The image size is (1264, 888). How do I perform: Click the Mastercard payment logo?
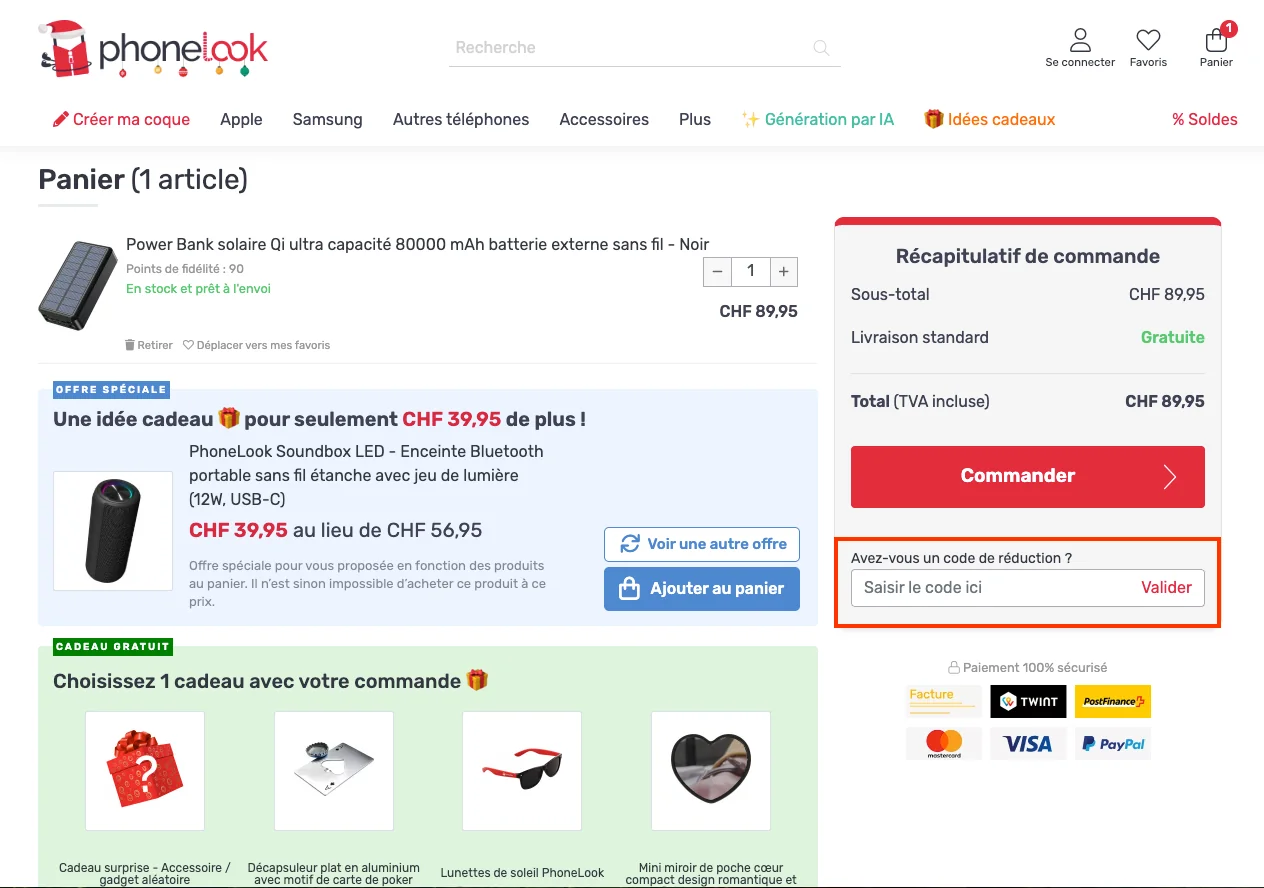pyautogui.click(x=944, y=743)
